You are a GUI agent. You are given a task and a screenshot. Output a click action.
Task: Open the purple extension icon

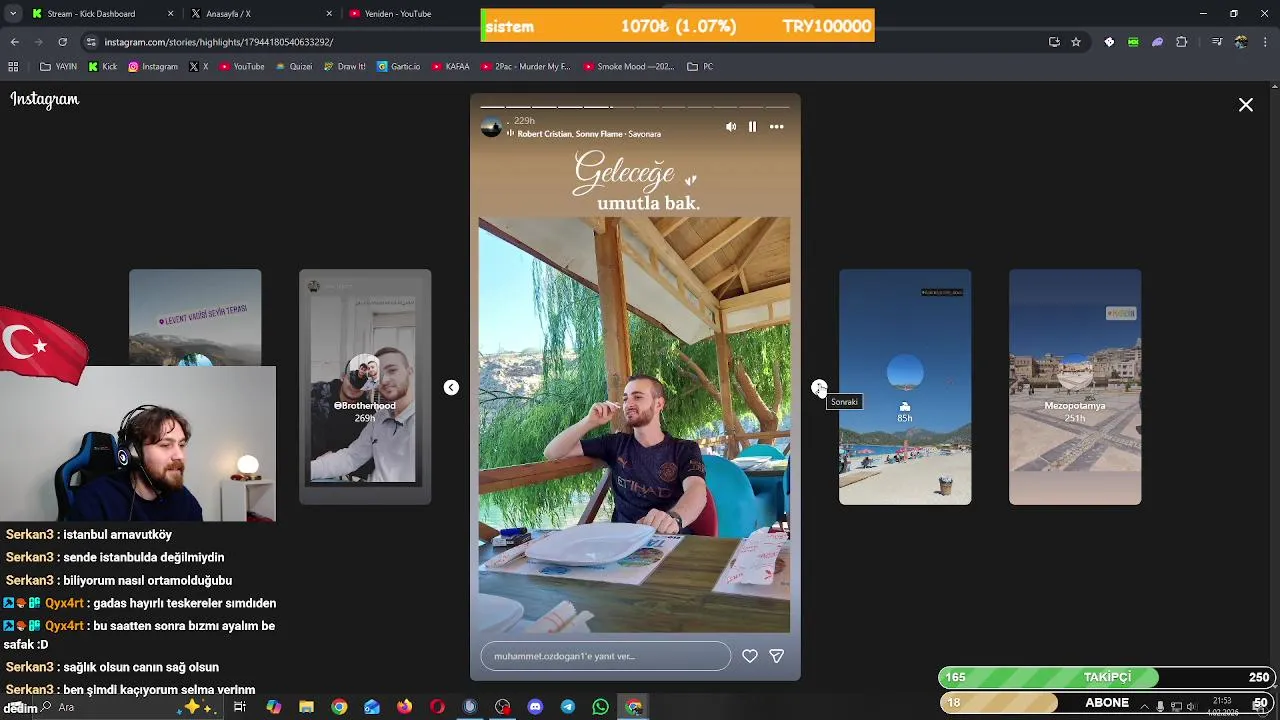(x=1157, y=42)
